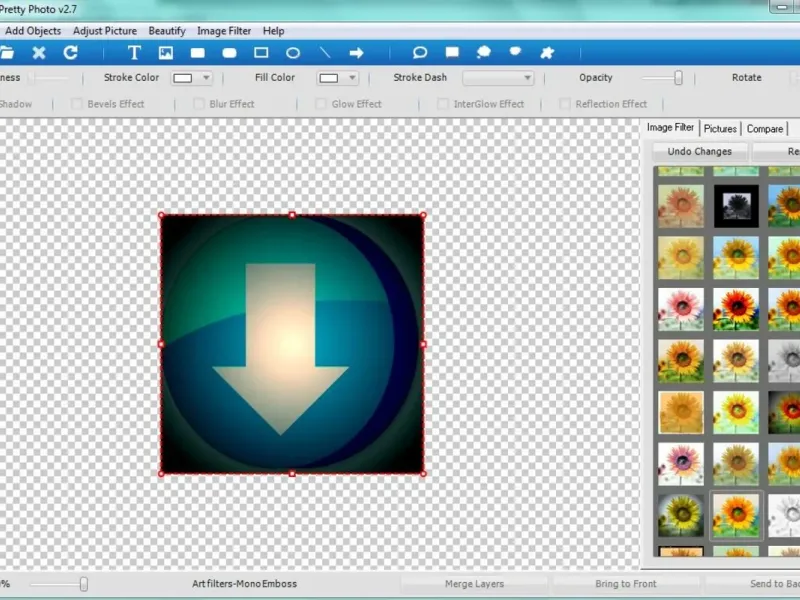
Task: Select the arrow shape tool
Action: pyautogui.click(x=356, y=53)
